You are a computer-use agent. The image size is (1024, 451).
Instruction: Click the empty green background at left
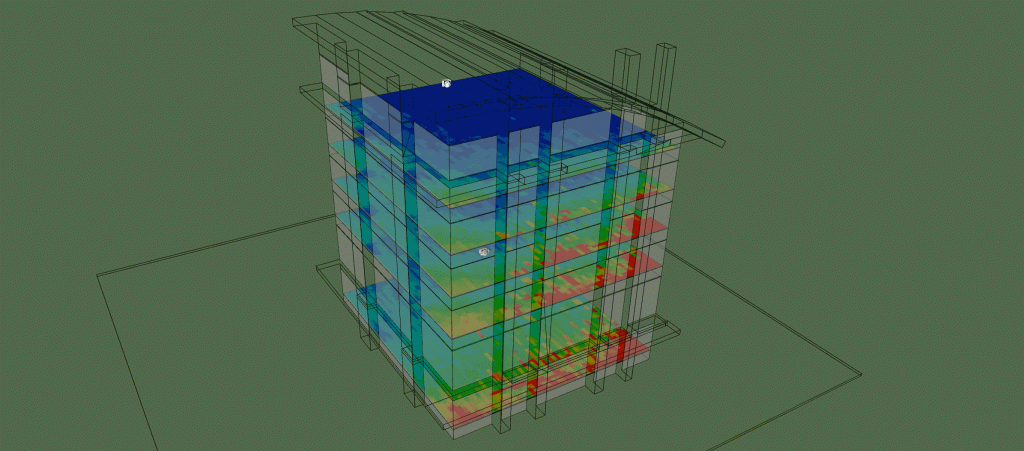pyautogui.click(x=150, y=150)
